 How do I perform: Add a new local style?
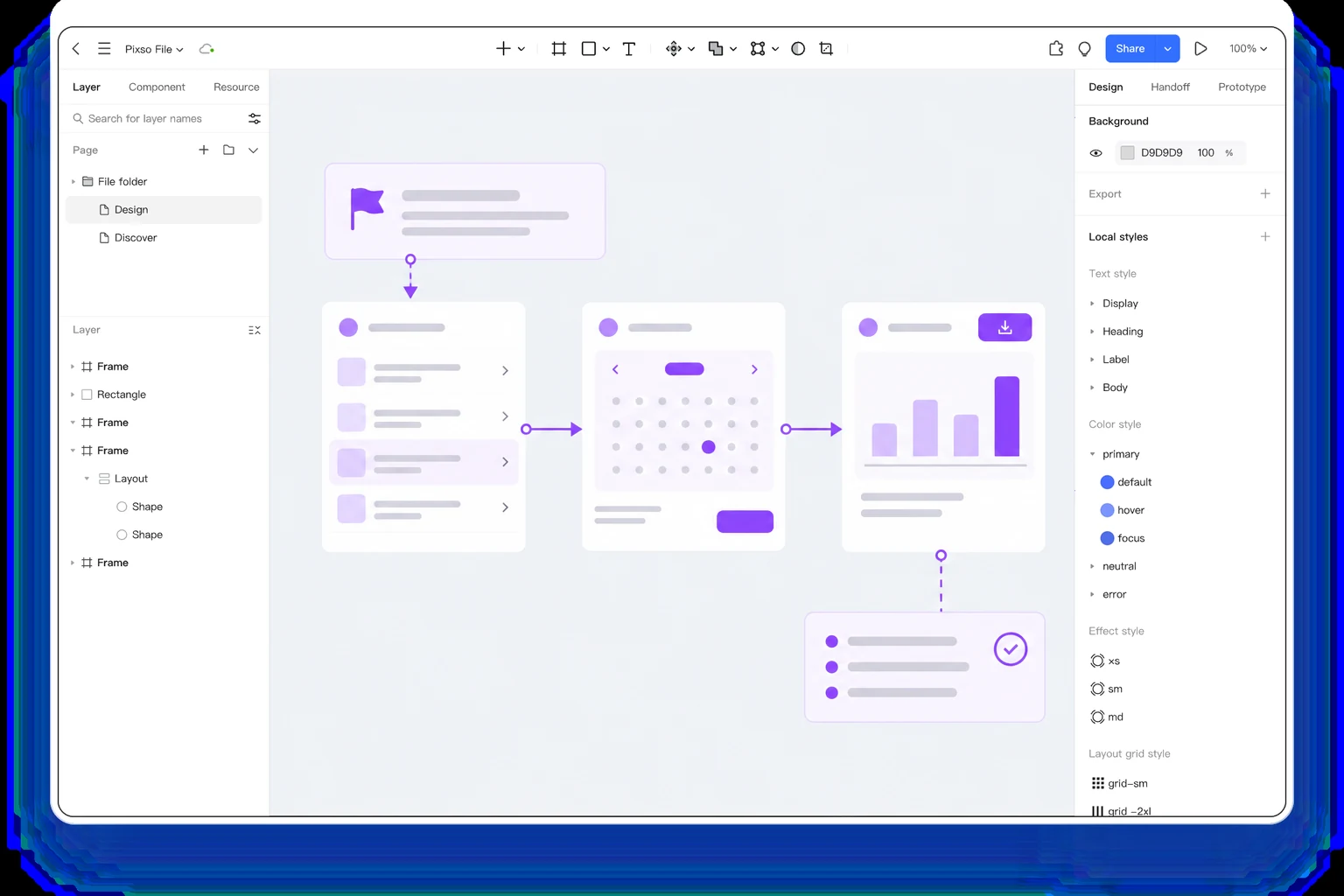1265,236
